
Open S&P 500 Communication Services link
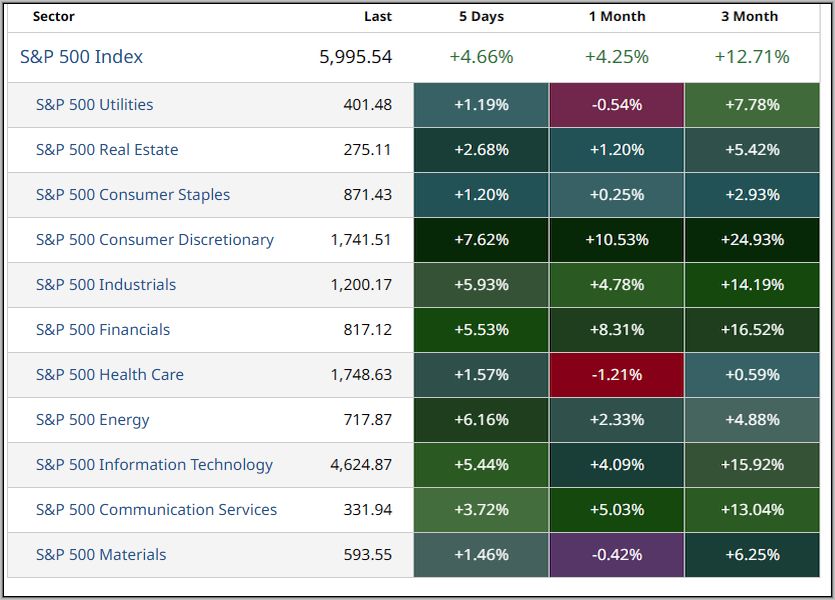[x=156, y=510]
